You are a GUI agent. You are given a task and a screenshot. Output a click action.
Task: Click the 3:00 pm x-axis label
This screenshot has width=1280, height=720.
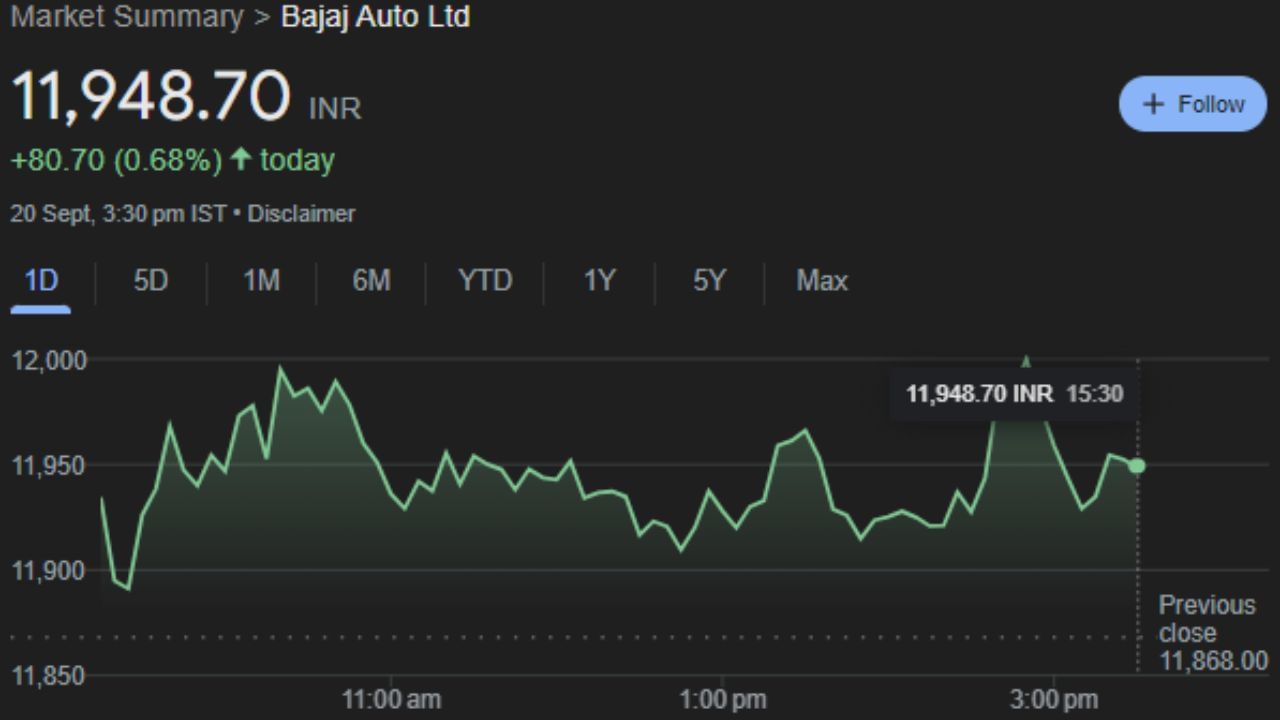click(1054, 700)
